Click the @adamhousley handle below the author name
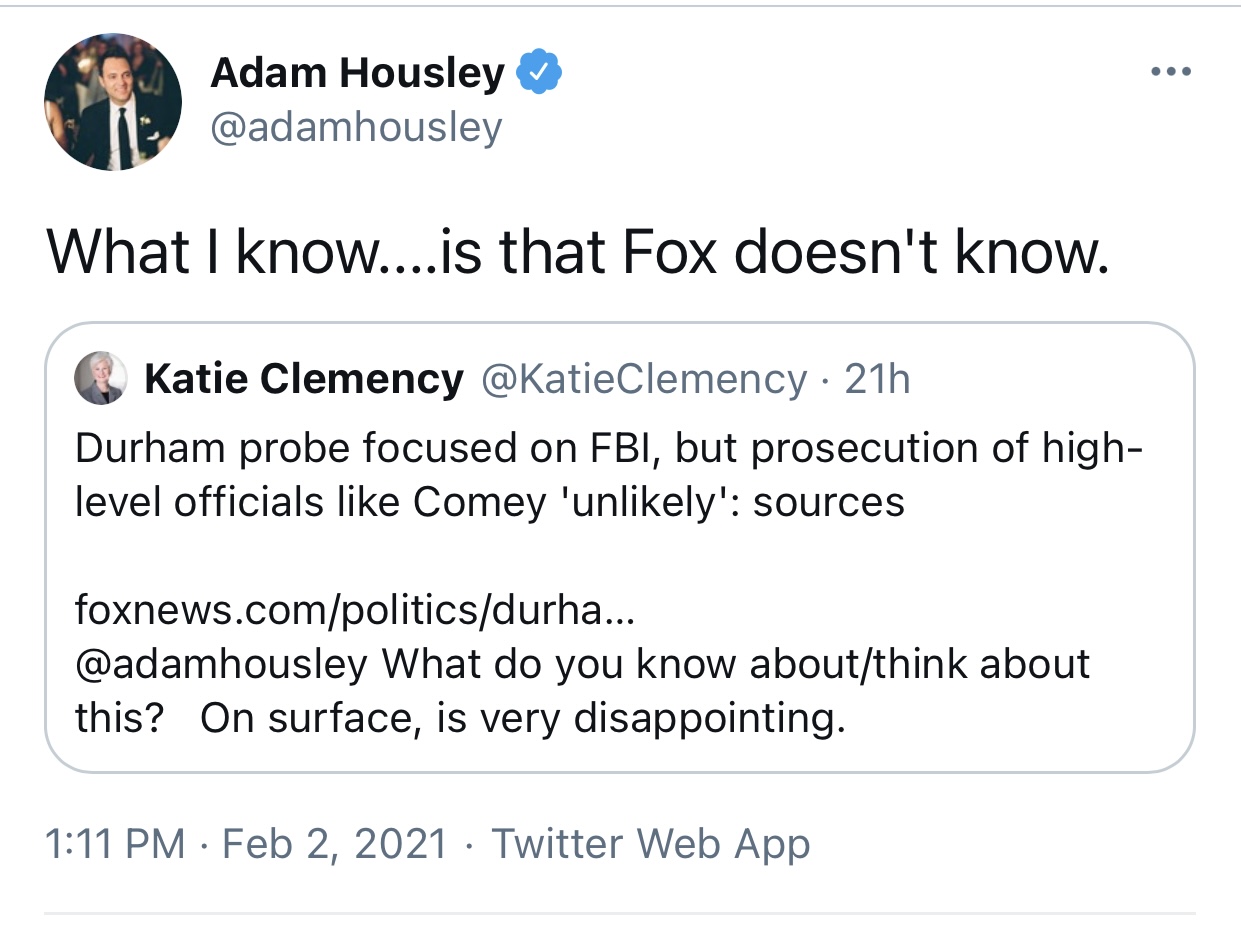1241x930 pixels. click(x=356, y=127)
